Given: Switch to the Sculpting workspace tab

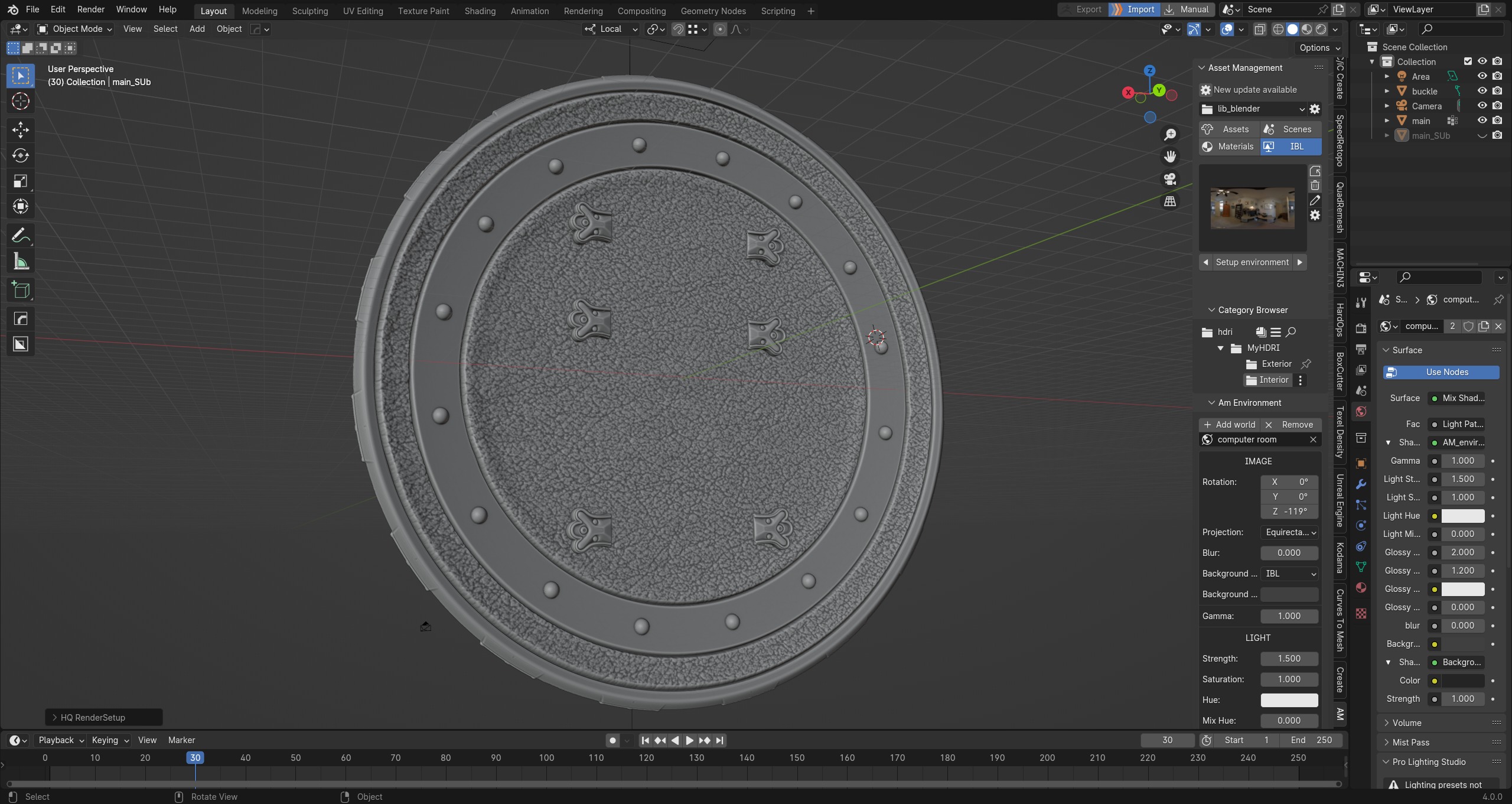Looking at the screenshot, I should [x=309, y=11].
